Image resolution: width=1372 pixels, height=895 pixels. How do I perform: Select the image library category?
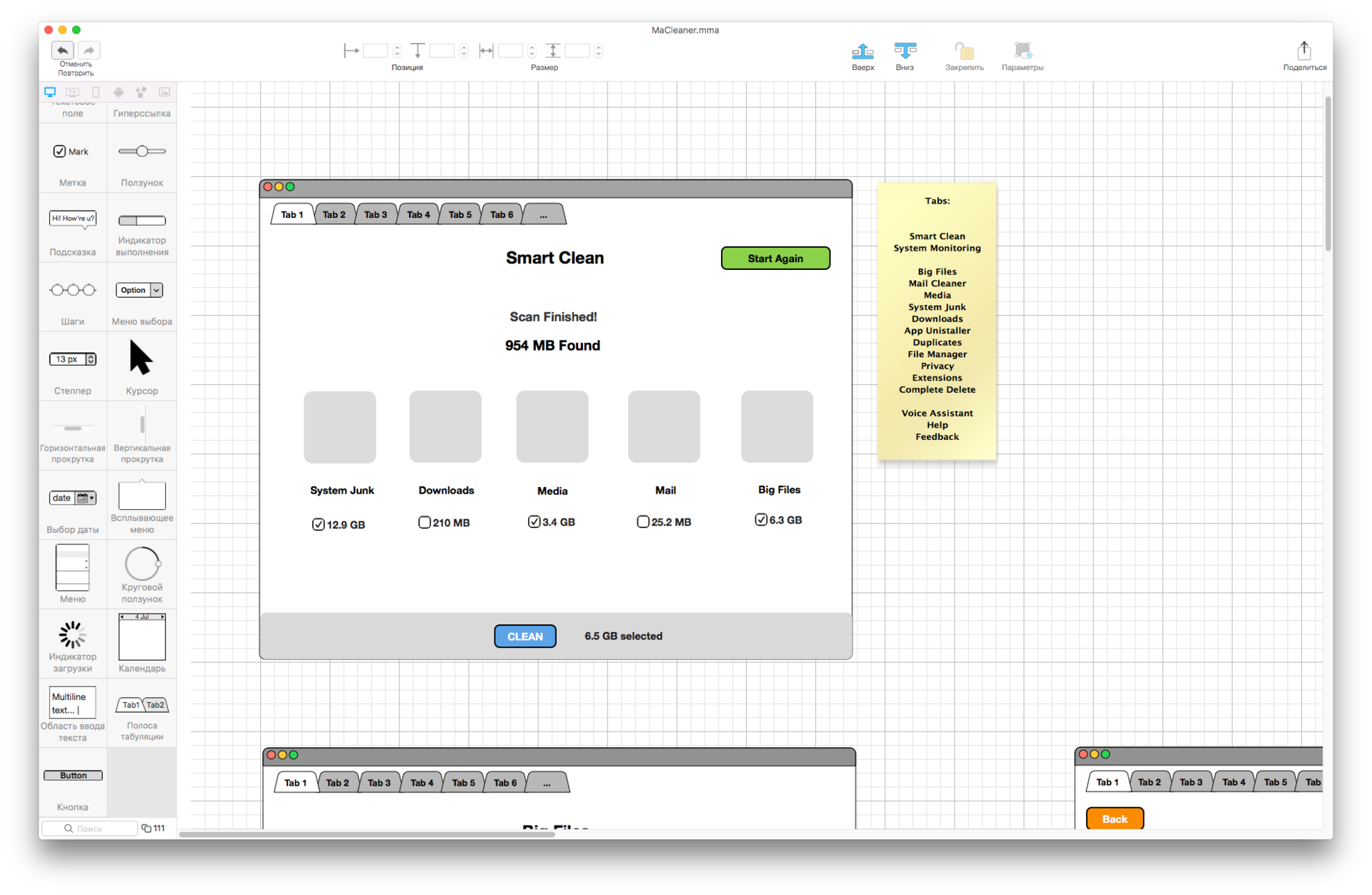[x=164, y=92]
